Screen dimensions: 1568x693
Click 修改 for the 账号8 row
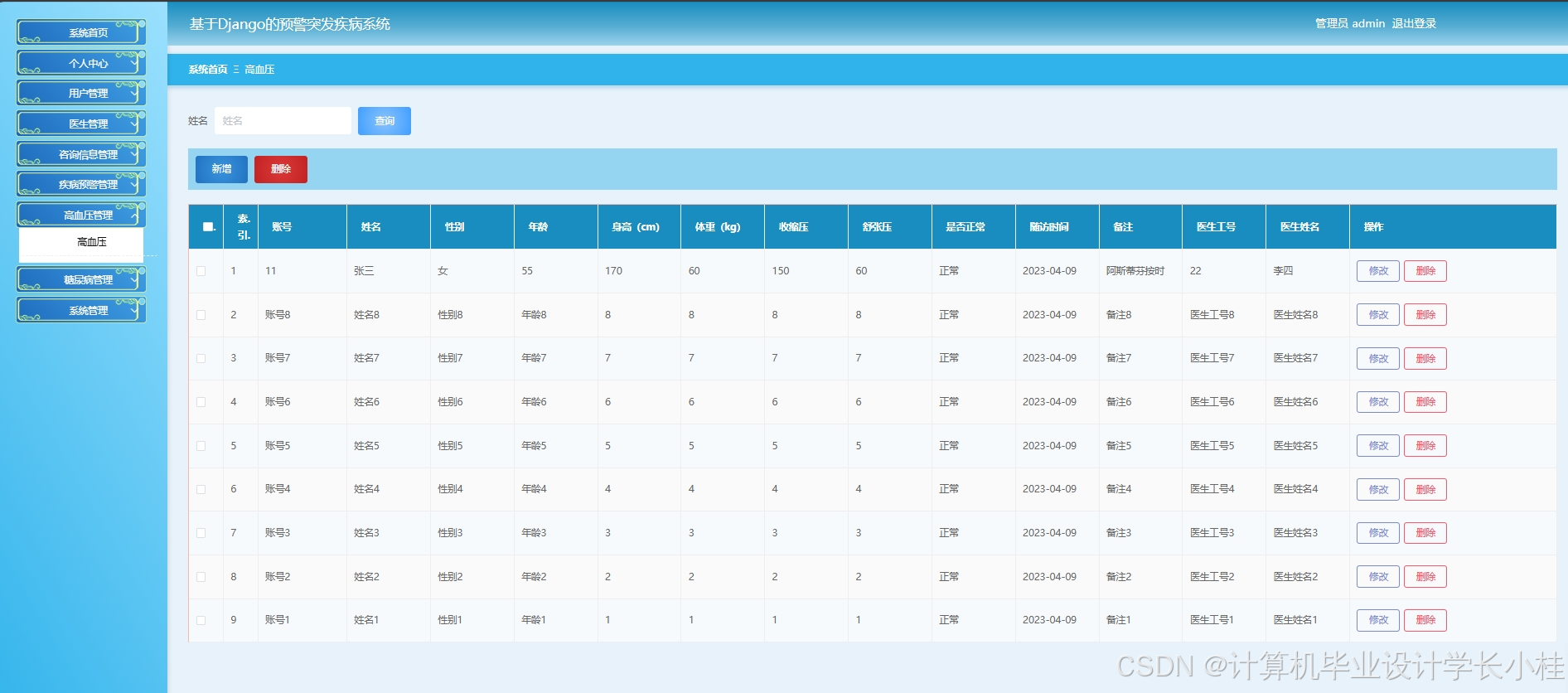1378,315
